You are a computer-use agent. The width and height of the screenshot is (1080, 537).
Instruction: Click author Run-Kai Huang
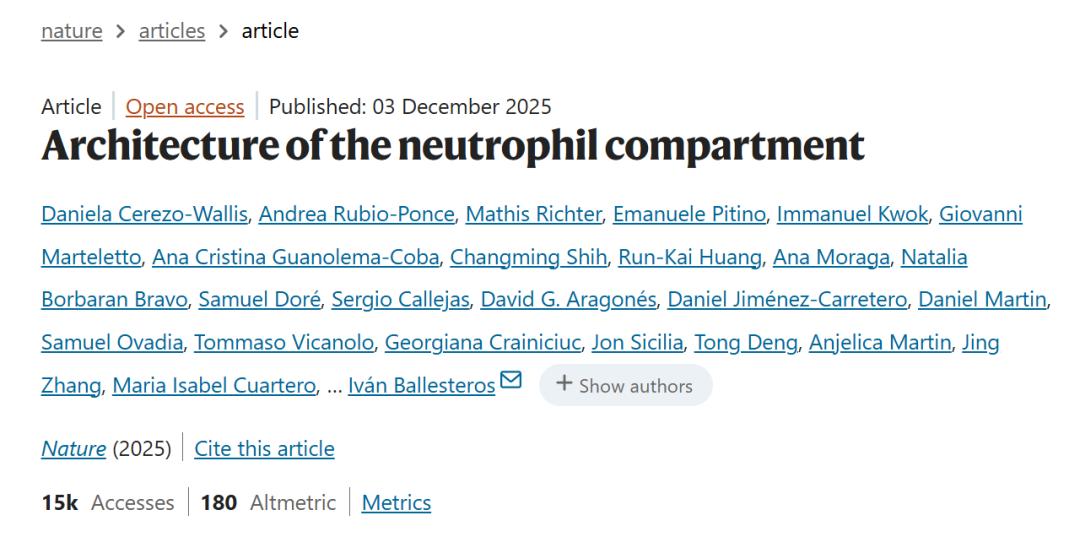point(690,257)
